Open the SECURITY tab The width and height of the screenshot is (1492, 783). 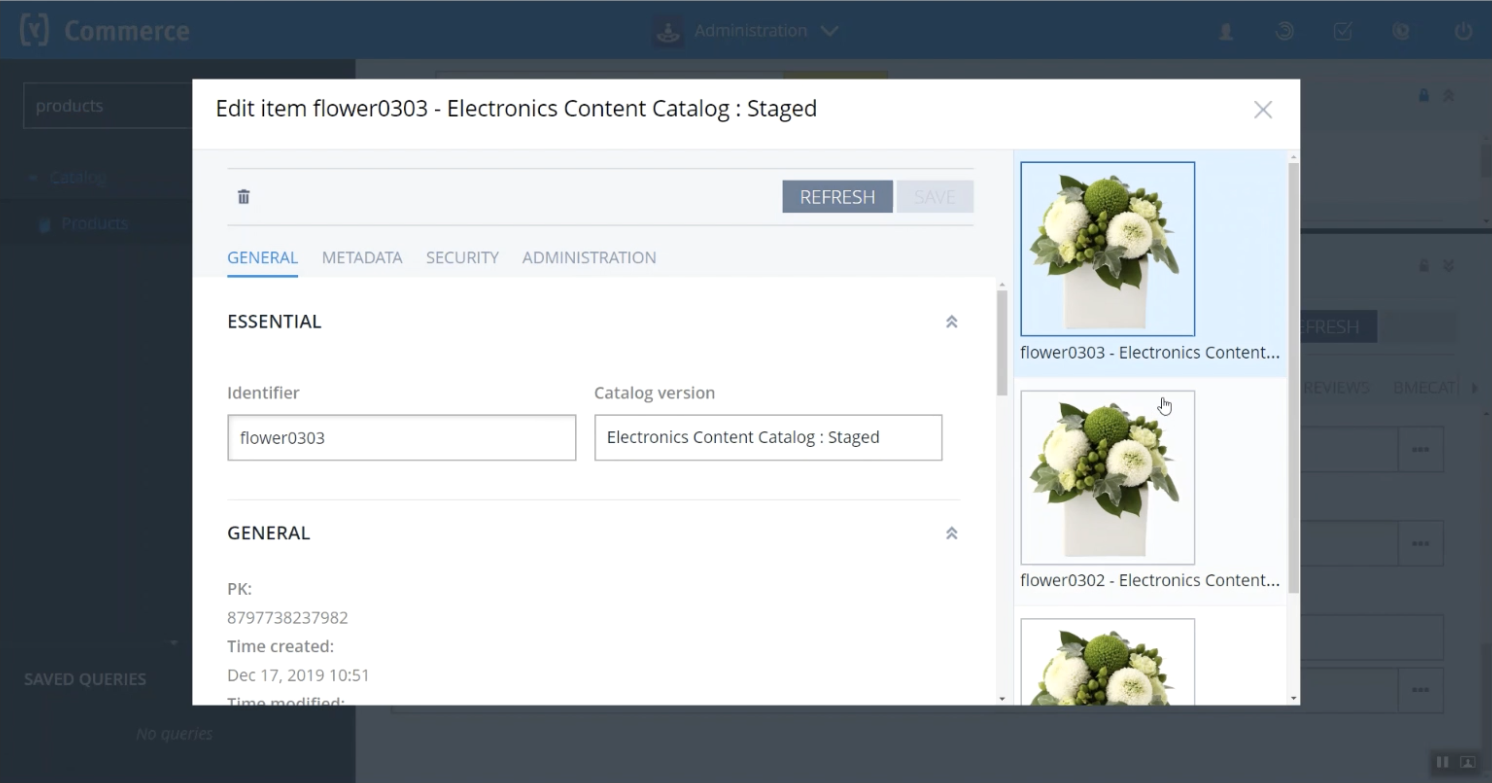[x=462, y=258]
